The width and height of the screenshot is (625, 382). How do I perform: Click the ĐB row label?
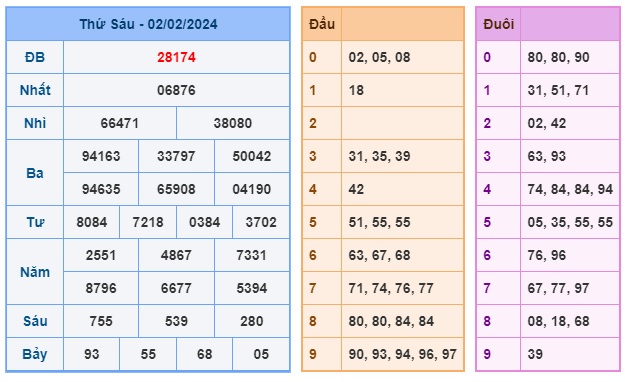35,57
